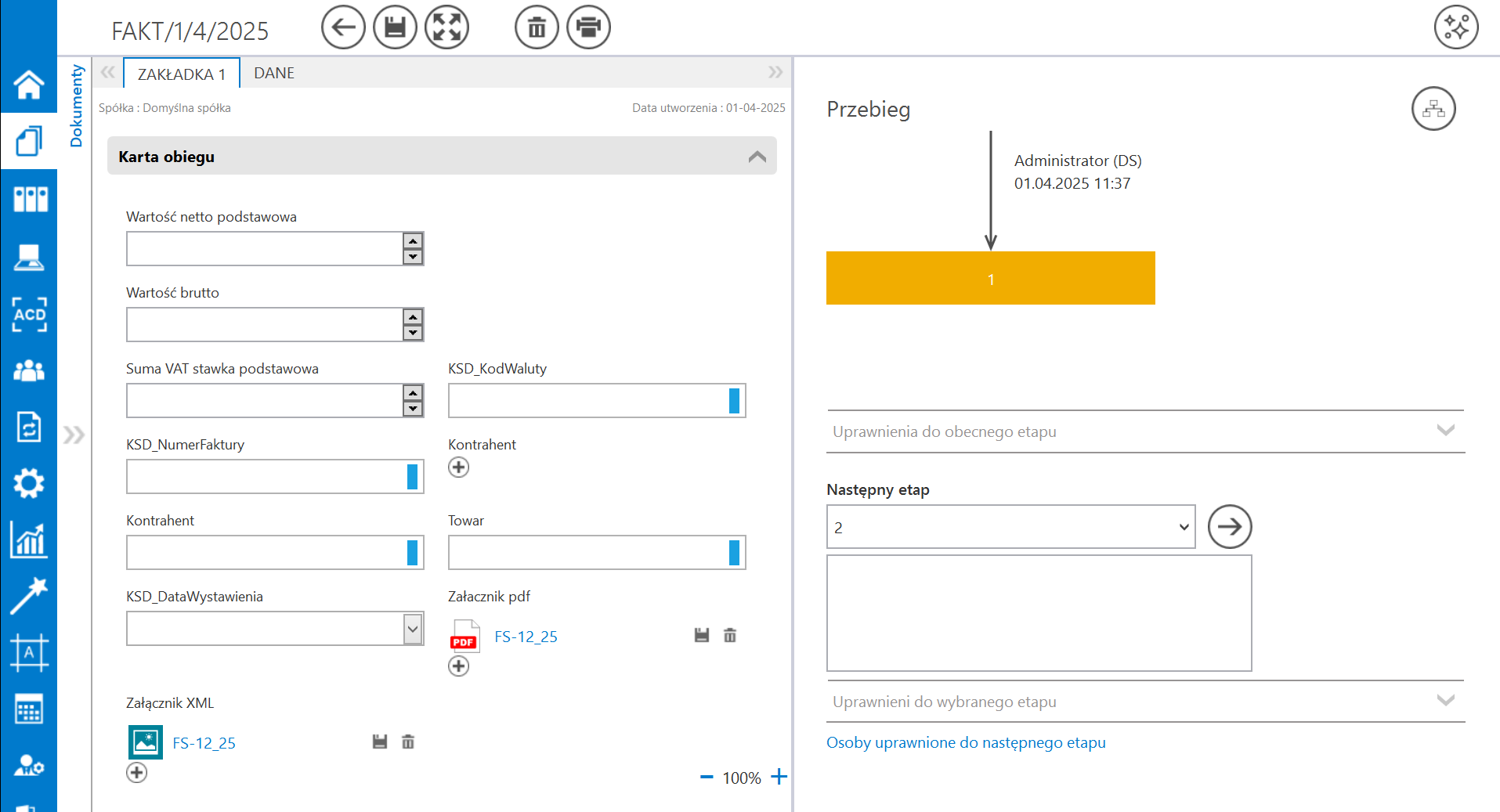Click the fullscreen expand icon
The image size is (1500, 812).
point(446,27)
